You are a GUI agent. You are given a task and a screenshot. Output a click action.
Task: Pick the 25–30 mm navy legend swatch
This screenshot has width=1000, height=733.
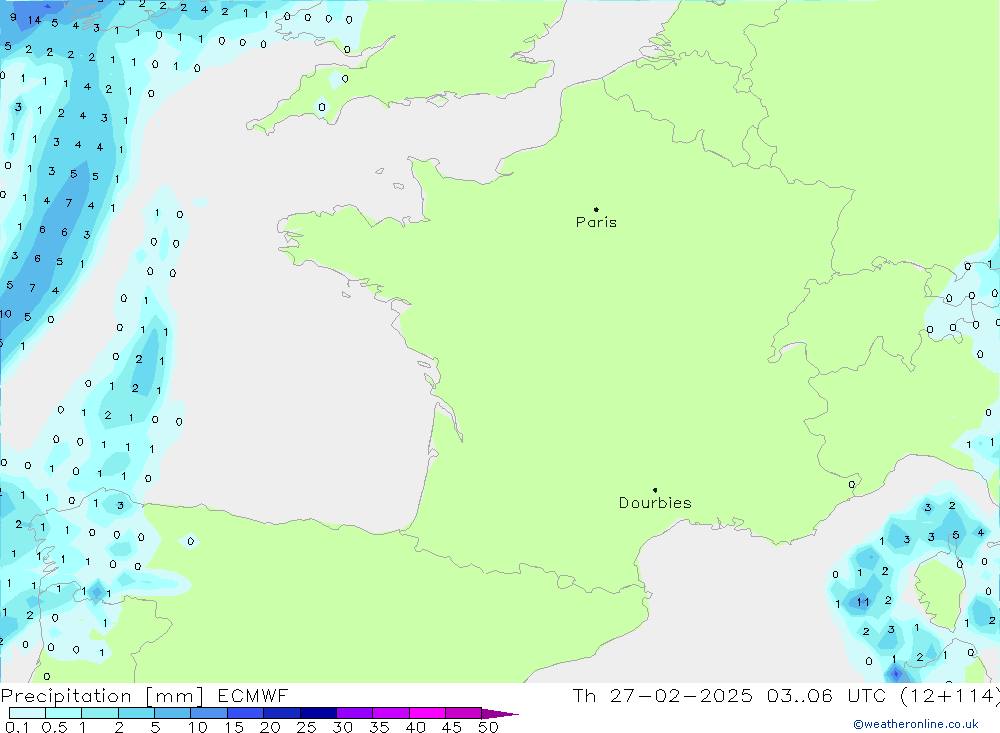(x=318, y=713)
